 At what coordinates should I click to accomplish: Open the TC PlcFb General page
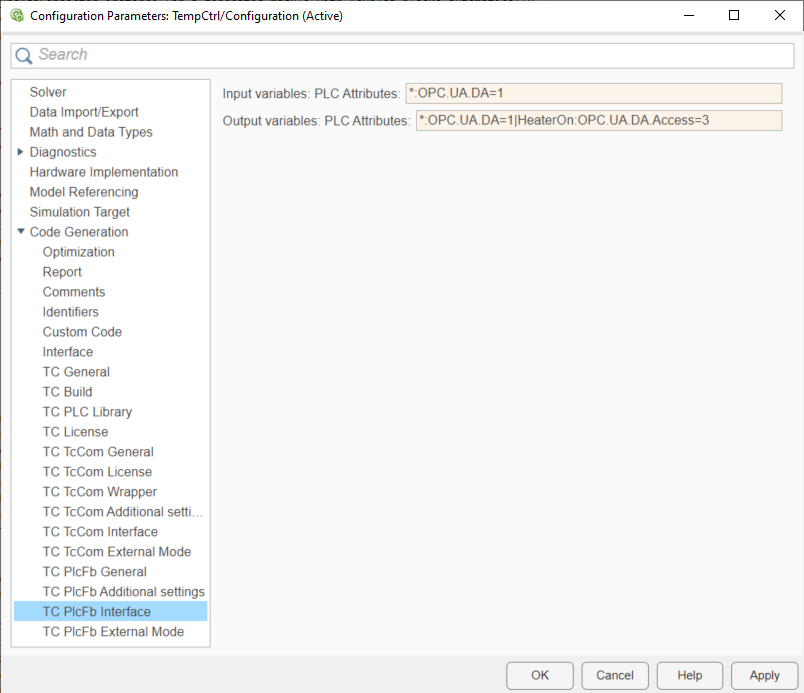click(94, 572)
